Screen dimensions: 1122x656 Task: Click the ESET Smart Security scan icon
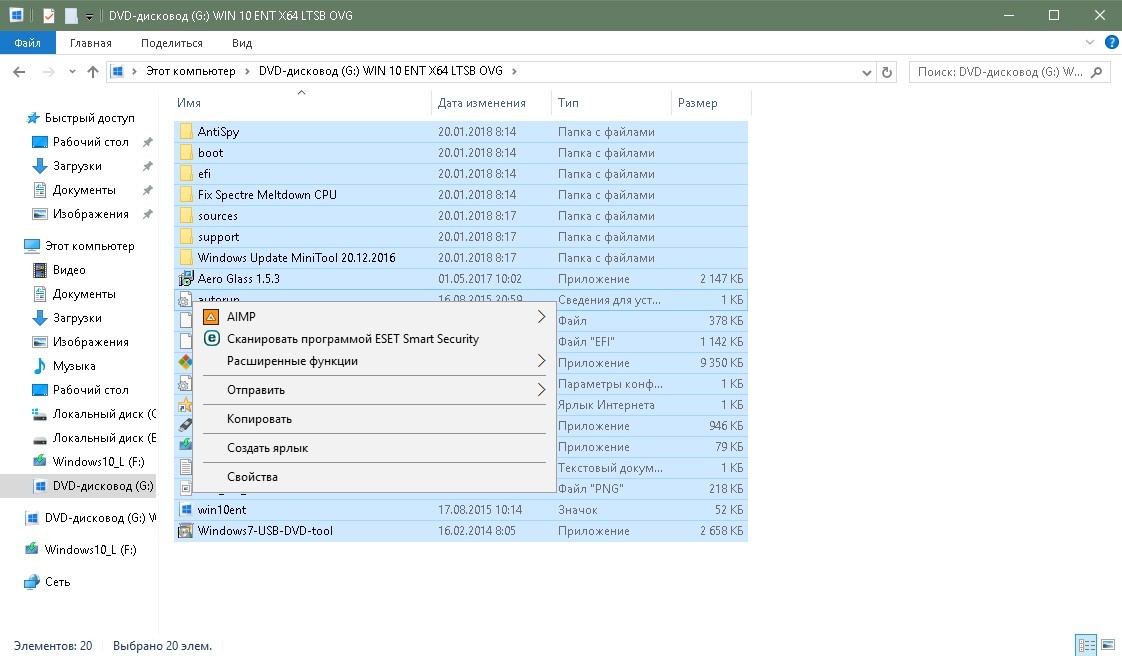tap(211, 338)
